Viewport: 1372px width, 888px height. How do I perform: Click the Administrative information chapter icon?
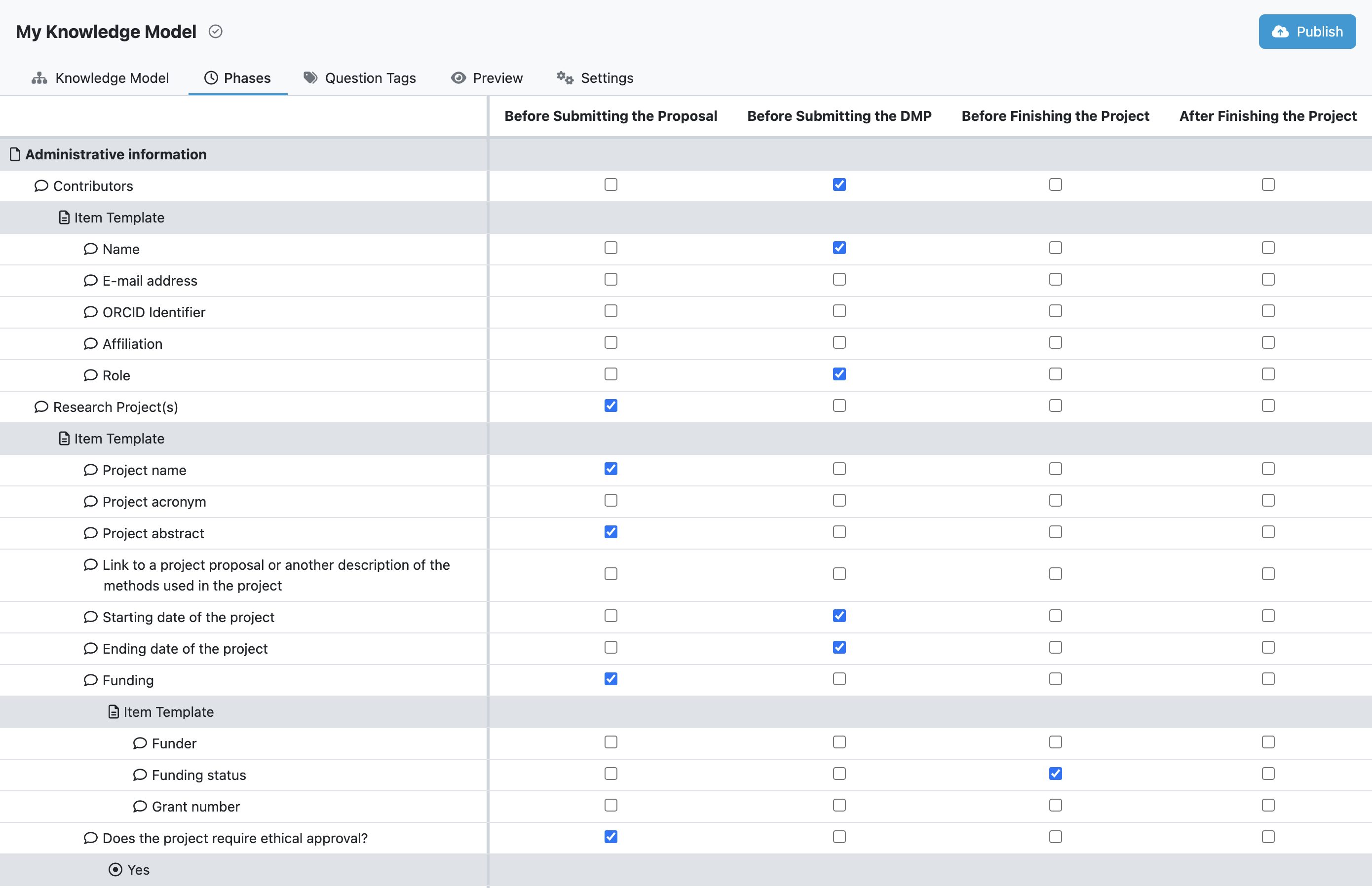15,154
